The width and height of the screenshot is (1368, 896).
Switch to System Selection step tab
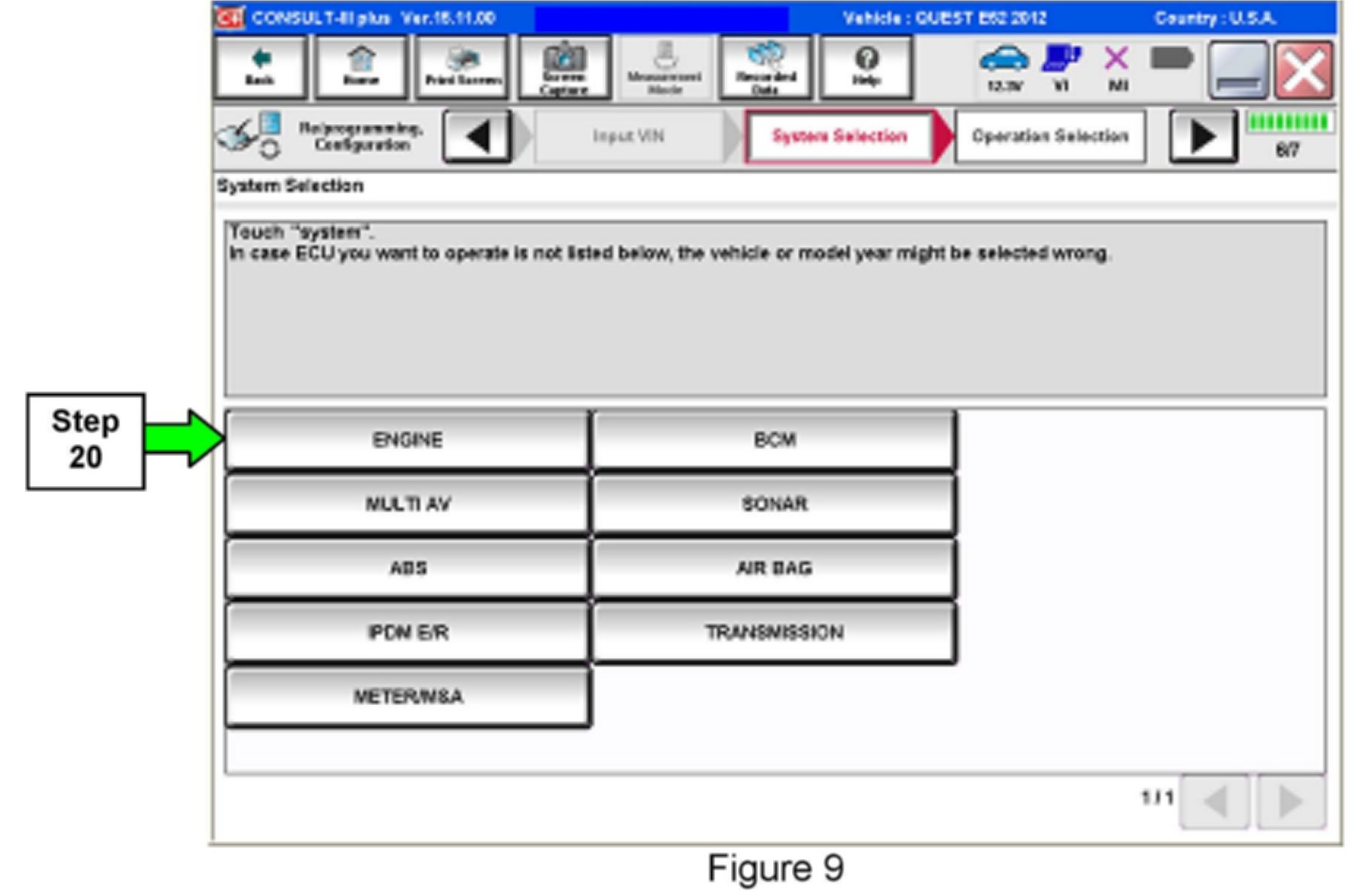click(839, 136)
